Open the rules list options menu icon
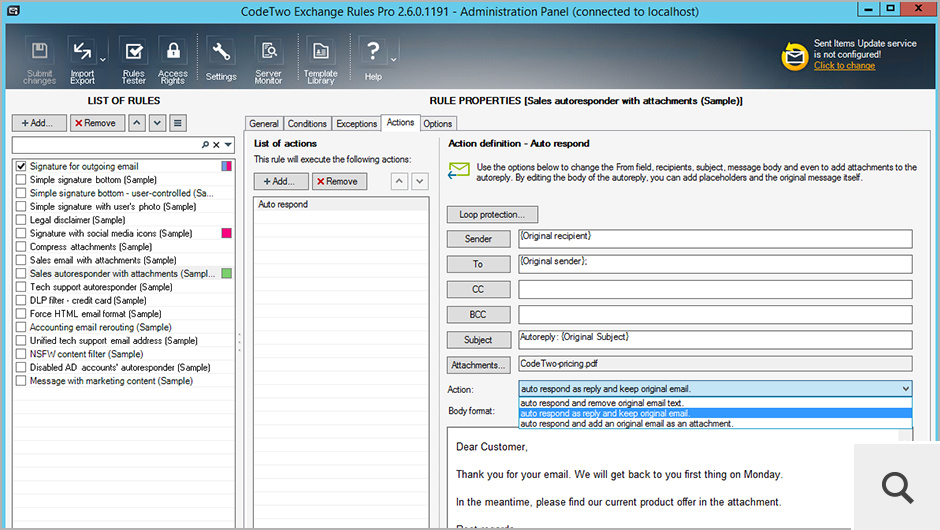The width and height of the screenshot is (940, 530). click(177, 123)
